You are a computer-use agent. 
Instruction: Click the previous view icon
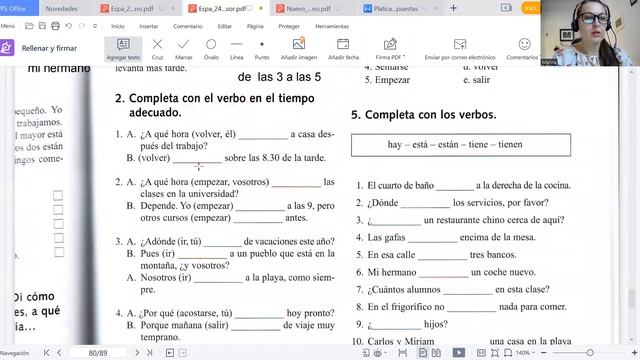(x=170, y=353)
